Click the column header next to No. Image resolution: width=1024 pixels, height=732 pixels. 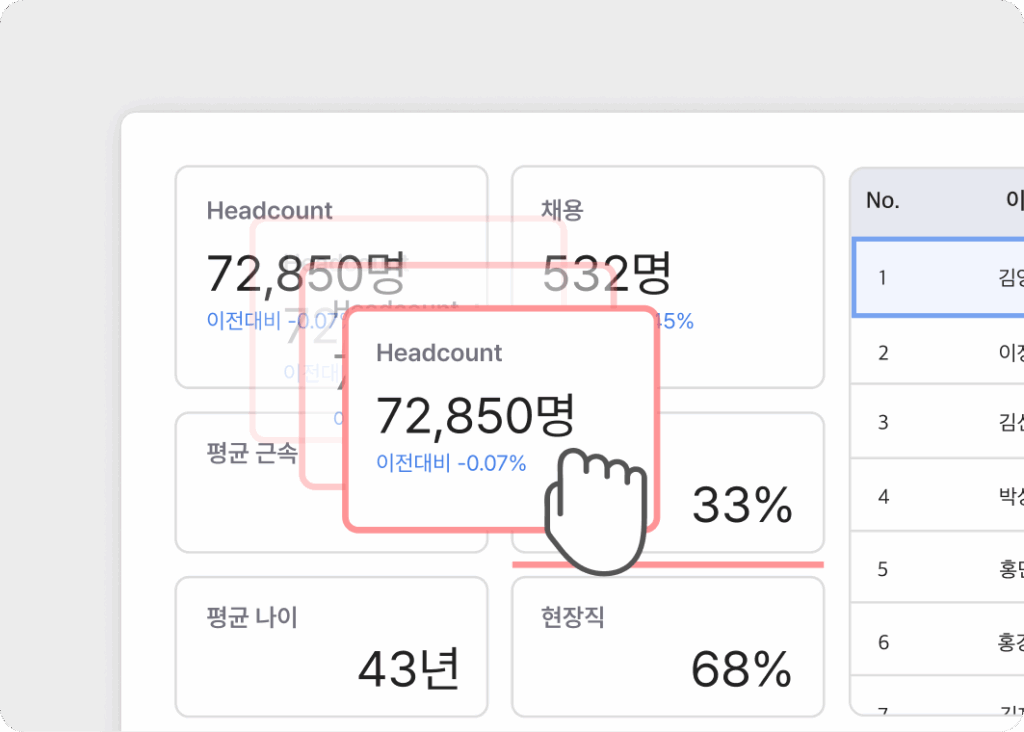point(1012,201)
